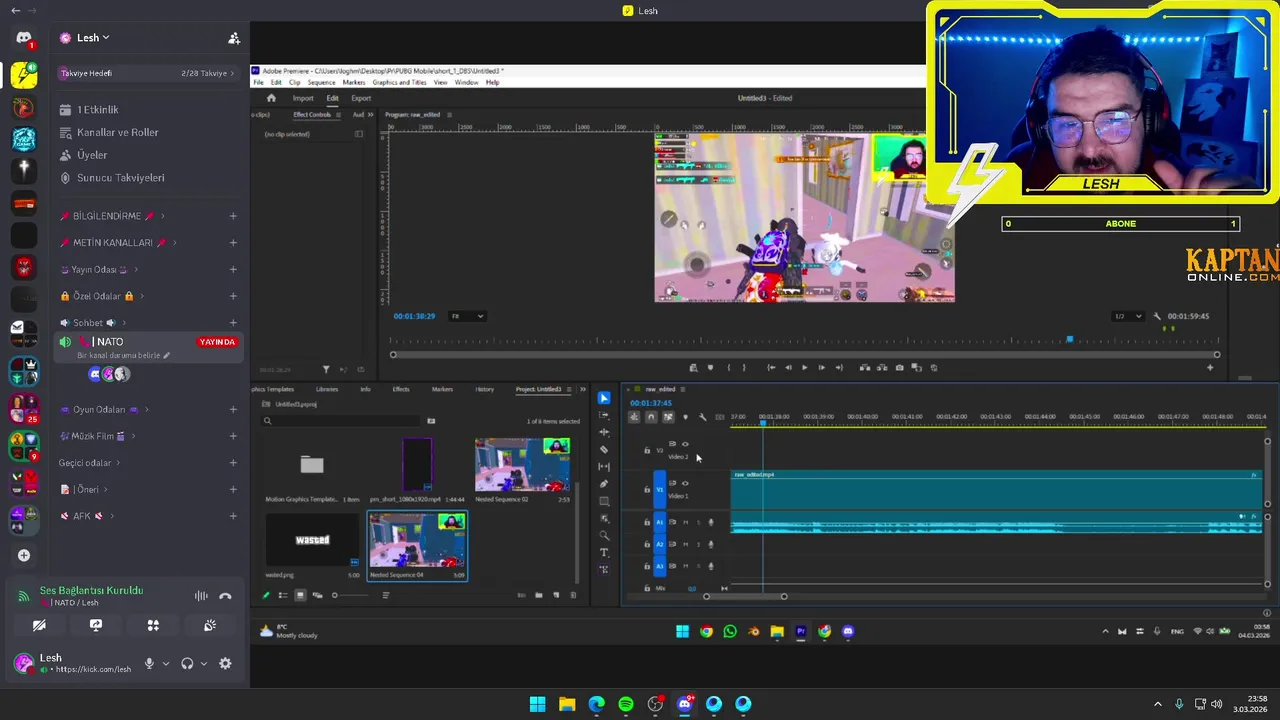Toggle A2 track targeting
The width and height of the screenshot is (1280, 720).
[x=659, y=544]
